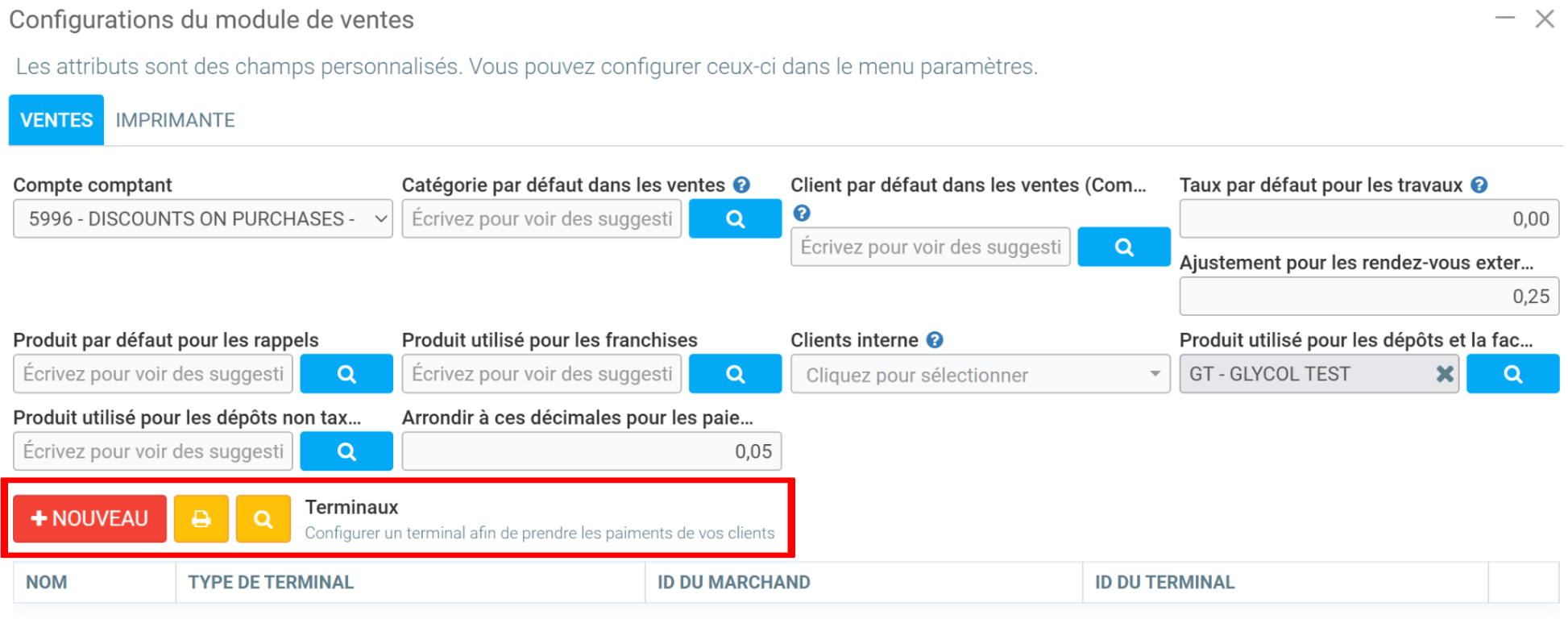Image resolution: width=1568 pixels, height=619 pixels.
Task: Click search button for reminders default product
Action: 346,374
